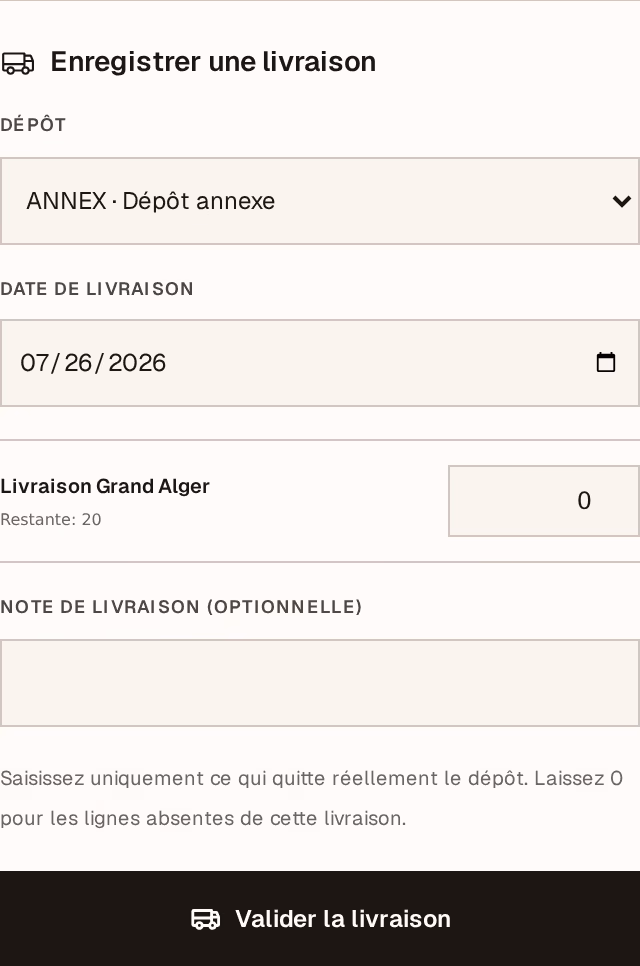Expand the Dépôt chevron arrow
640x966 pixels.
pos(622,201)
